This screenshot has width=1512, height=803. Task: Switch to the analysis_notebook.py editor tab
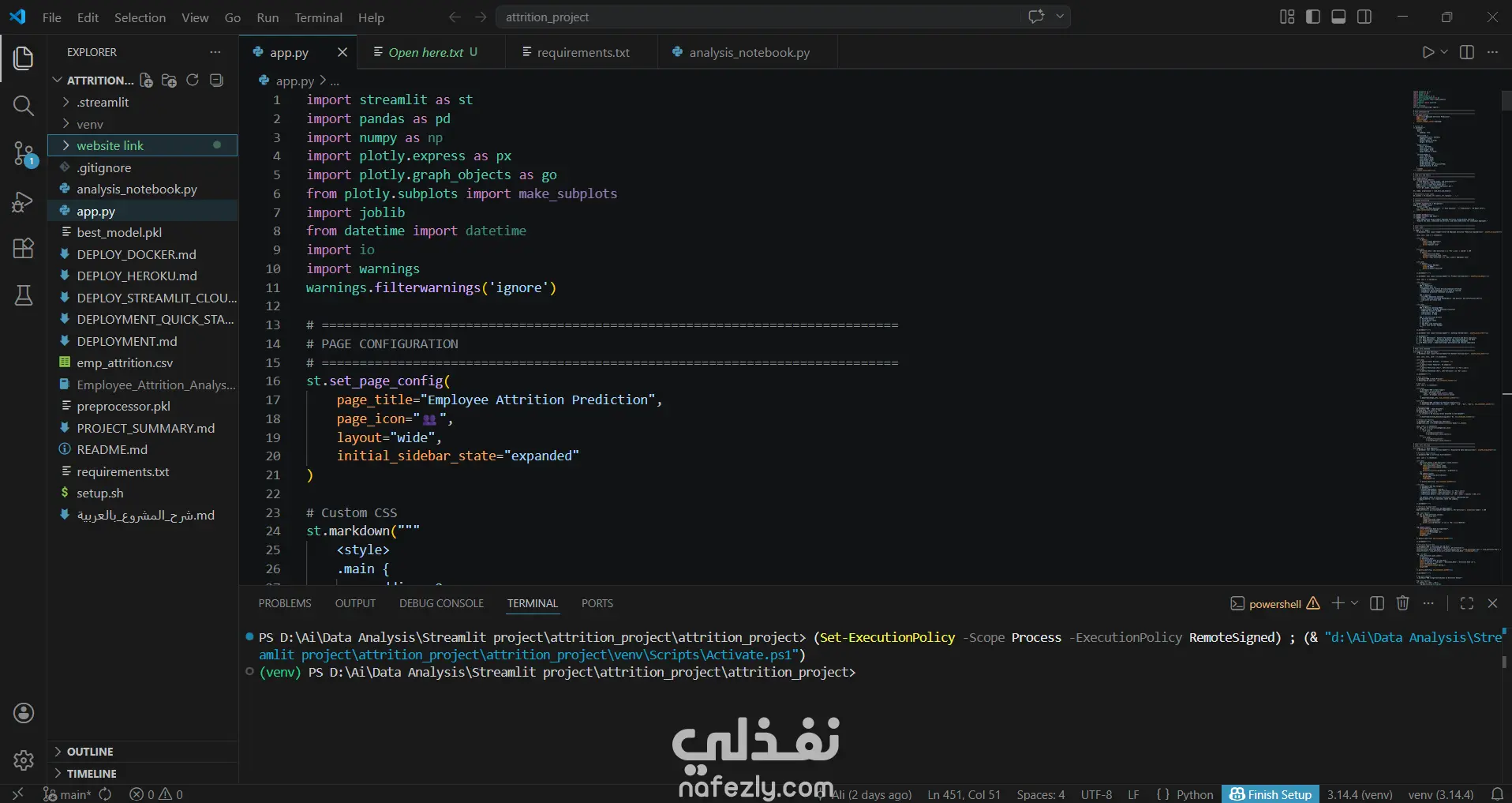point(747,52)
